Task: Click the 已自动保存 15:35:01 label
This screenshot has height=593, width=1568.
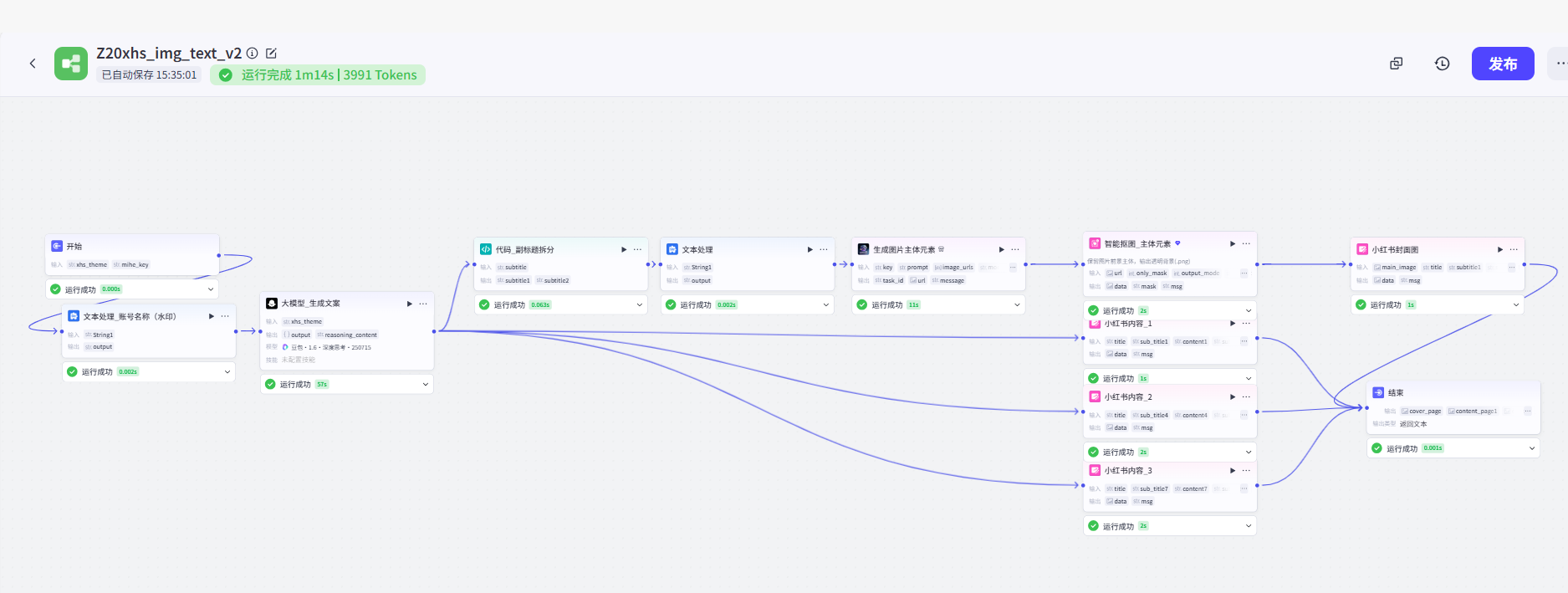Action: tap(149, 75)
